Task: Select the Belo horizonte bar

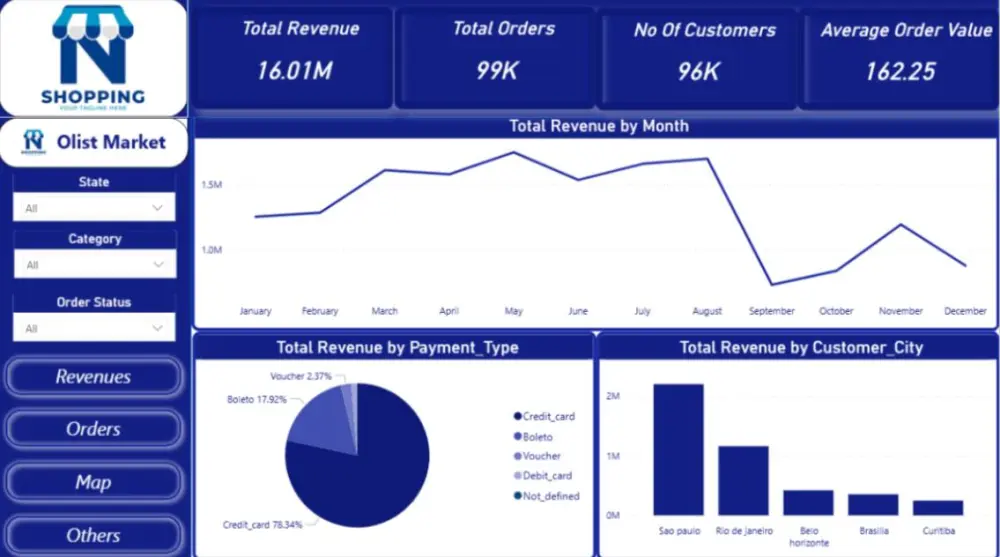Action: [x=808, y=503]
